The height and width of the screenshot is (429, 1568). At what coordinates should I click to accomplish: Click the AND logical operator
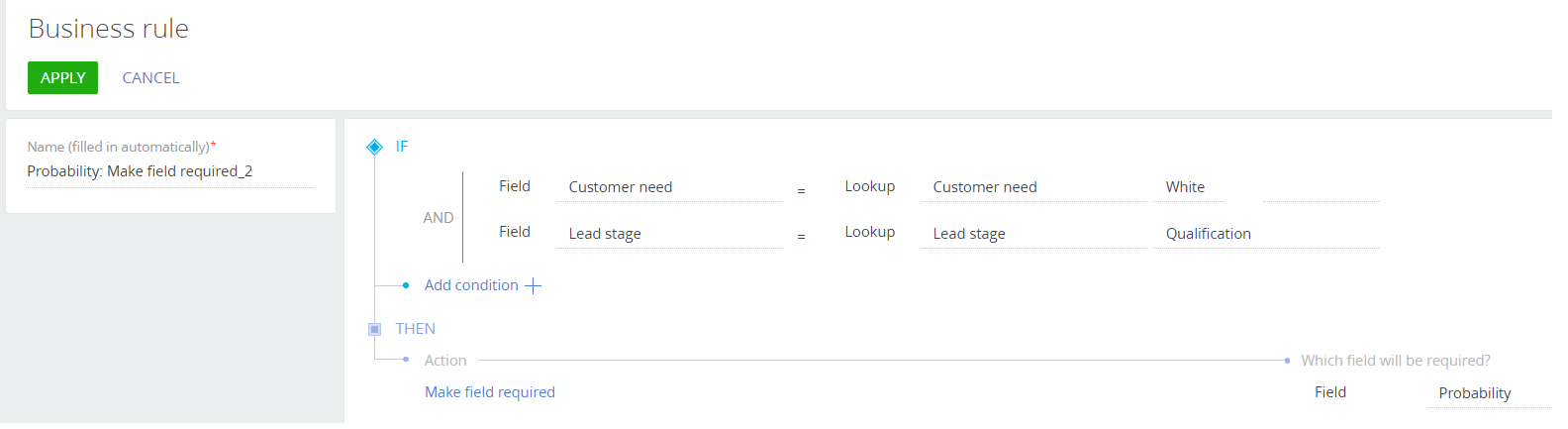click(x=439, y=218)
